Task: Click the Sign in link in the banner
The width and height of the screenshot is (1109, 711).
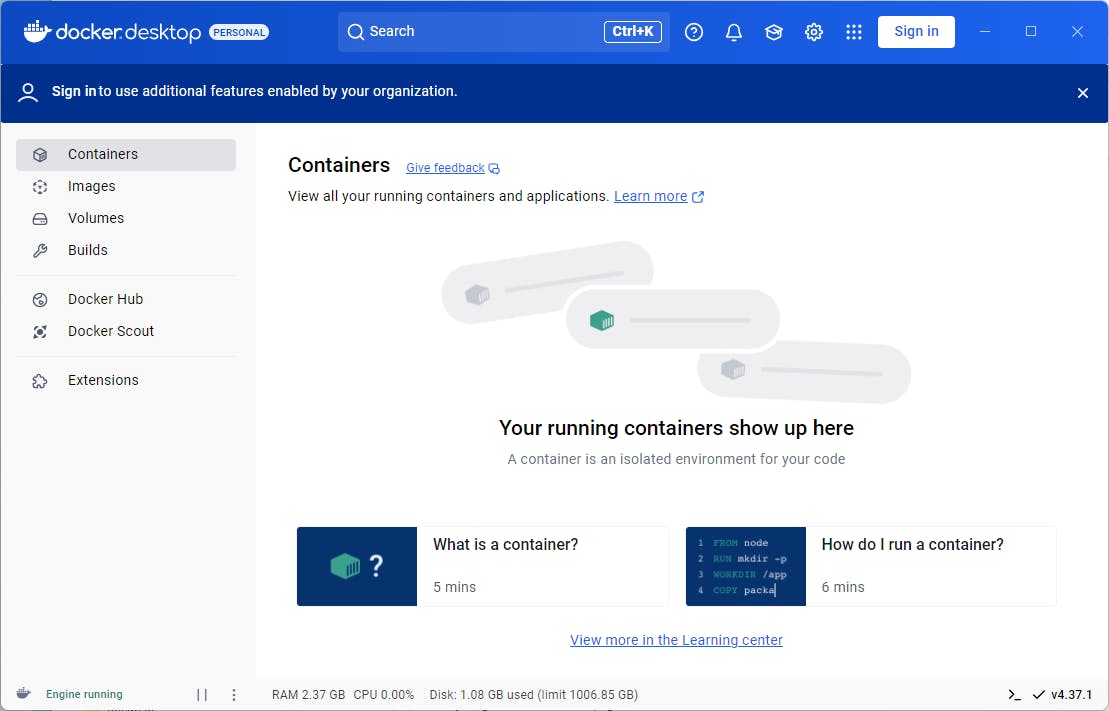Action: (74, 91)
